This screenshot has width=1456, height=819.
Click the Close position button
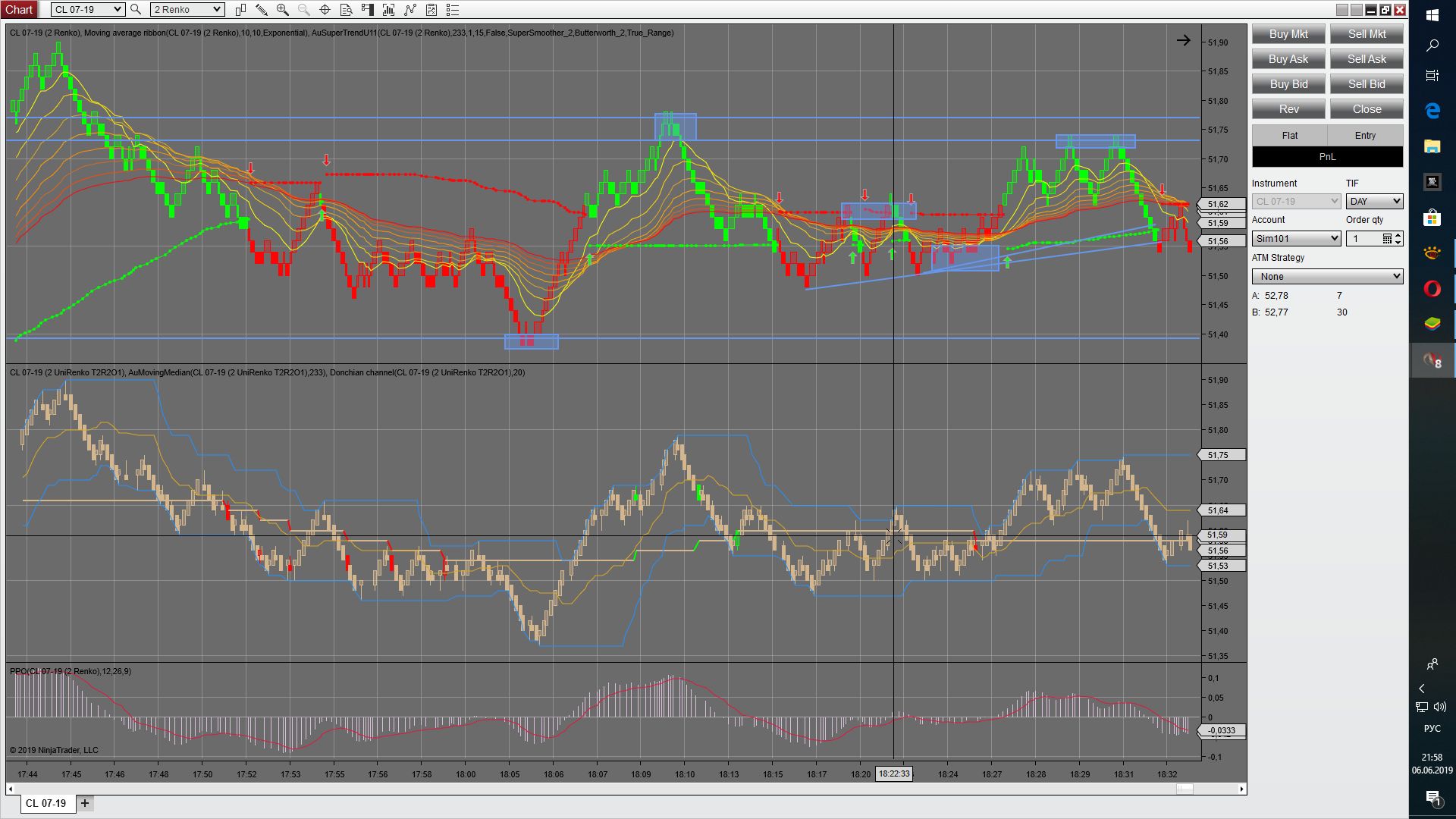(x=1367, y=109)
